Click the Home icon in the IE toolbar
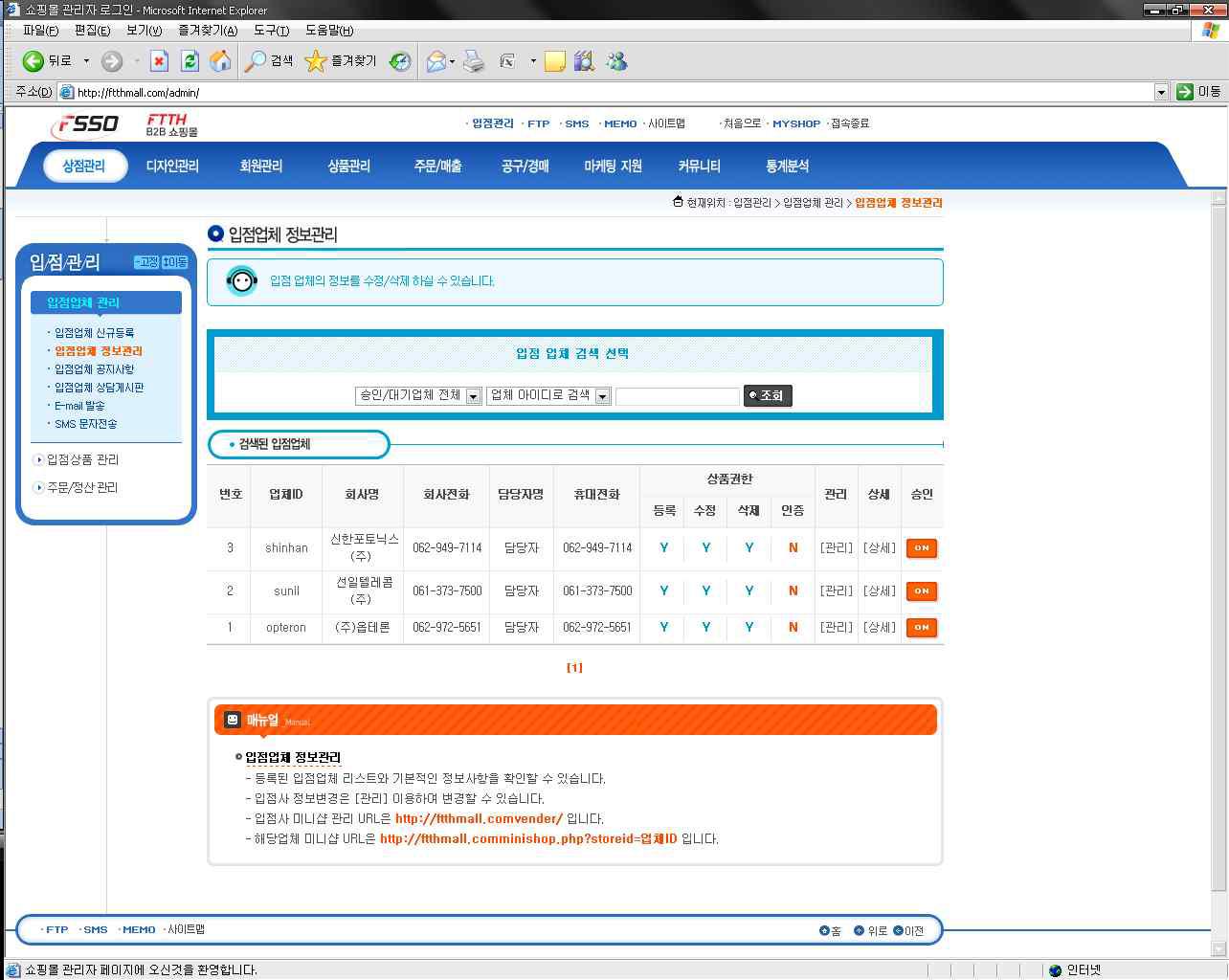 (x=220, y=61)
